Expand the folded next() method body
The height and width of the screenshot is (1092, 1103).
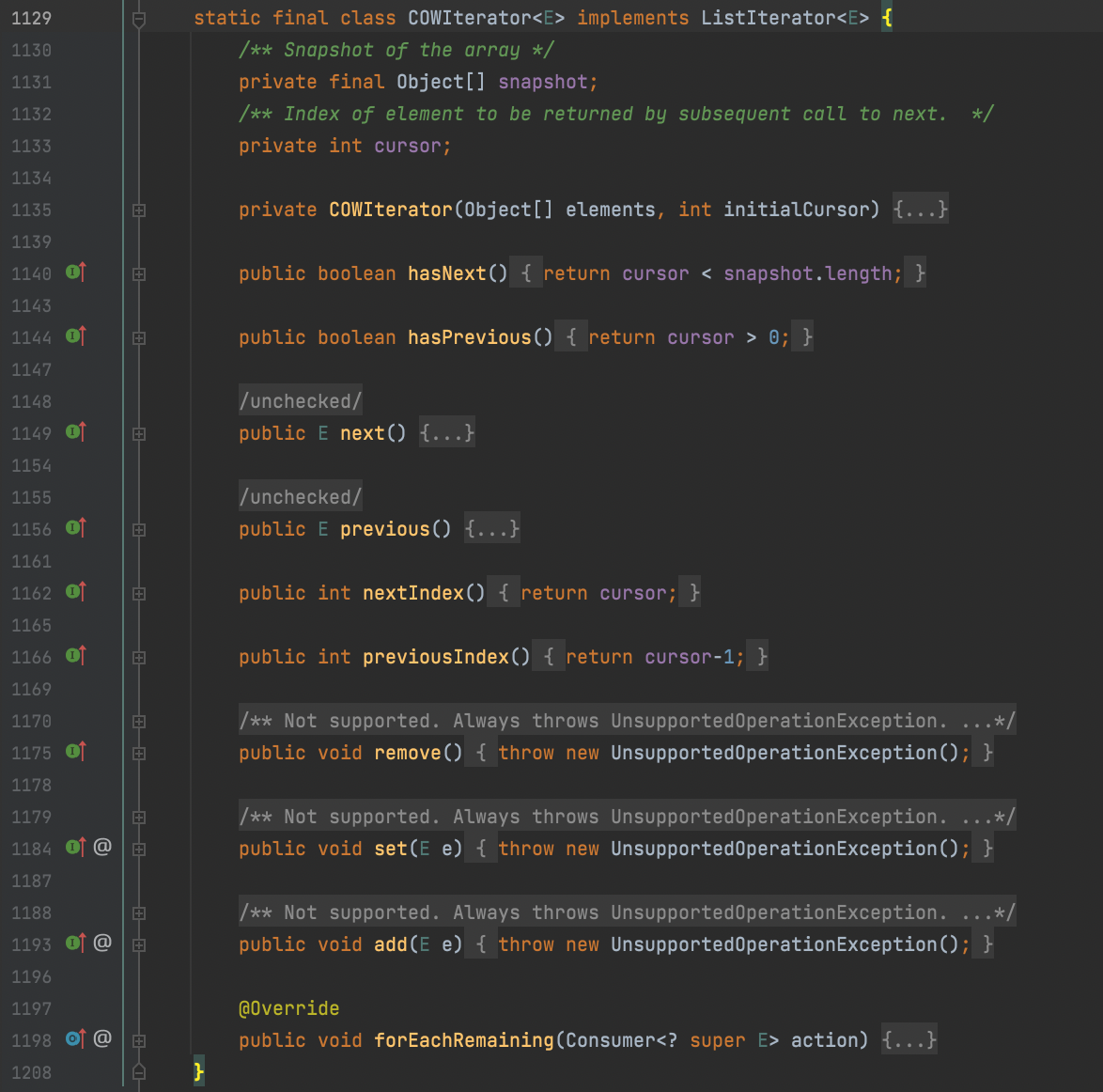pyautogui.click(x=139, y=433)
